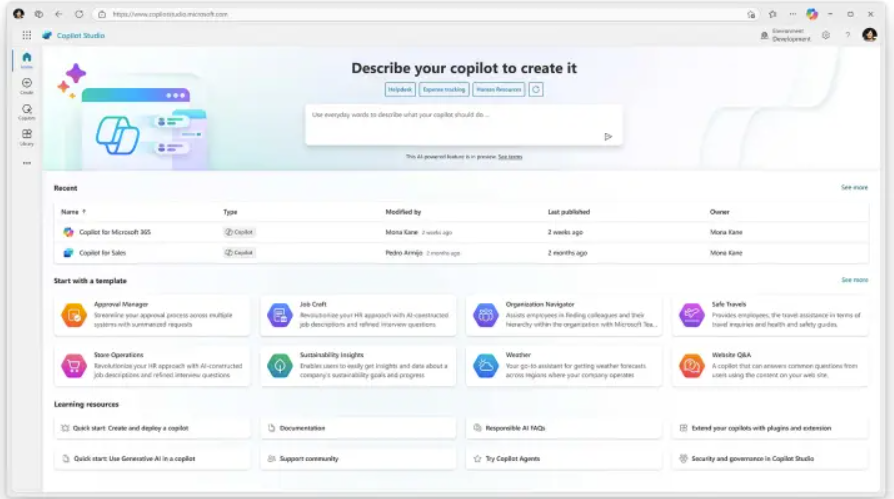This screenshot has height=499, width=894.
Task: Click the Organization Navigator template icon
Action: [x=486, y=315]
